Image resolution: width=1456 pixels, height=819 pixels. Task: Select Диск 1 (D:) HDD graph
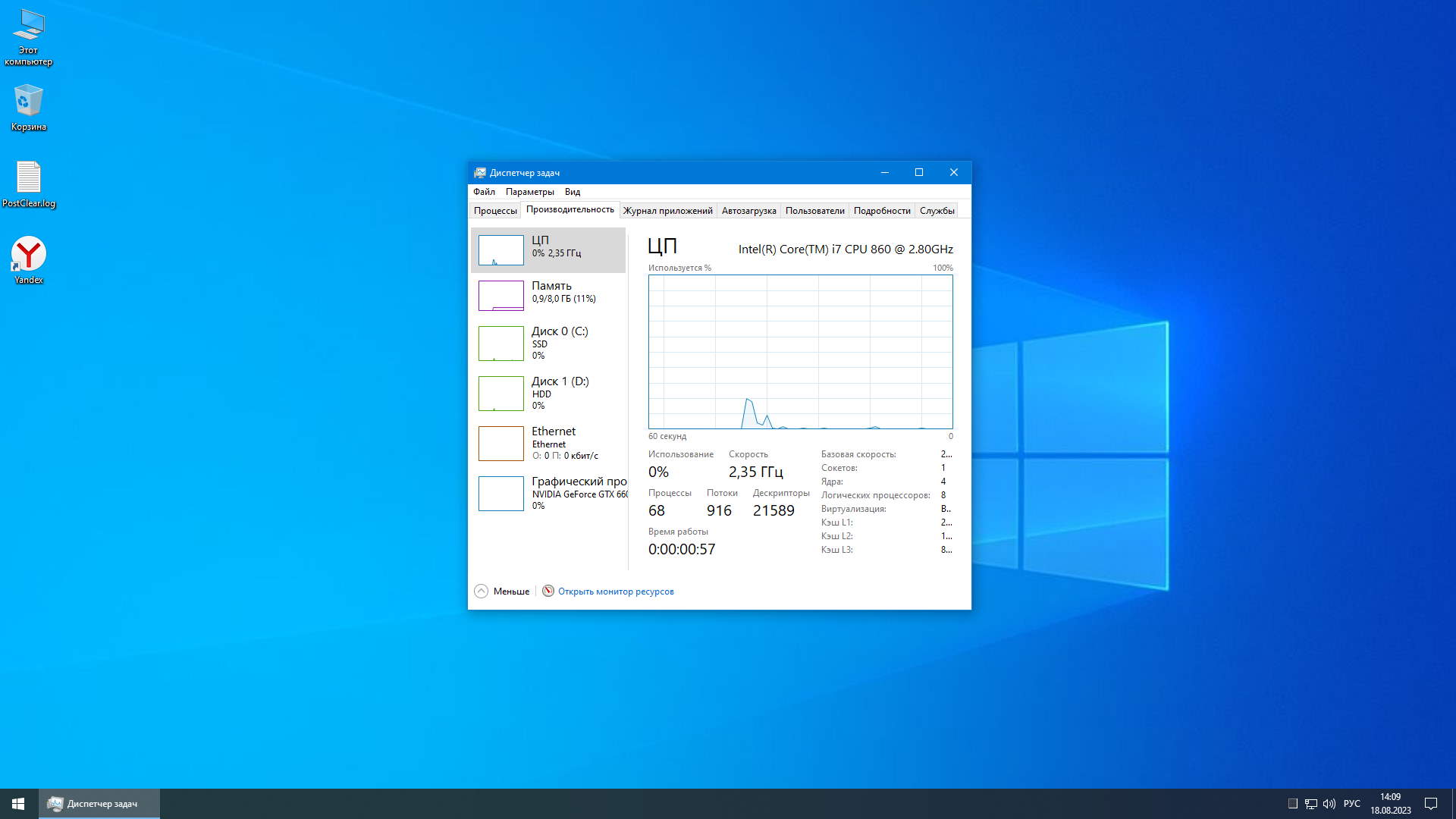pos(500,393)
